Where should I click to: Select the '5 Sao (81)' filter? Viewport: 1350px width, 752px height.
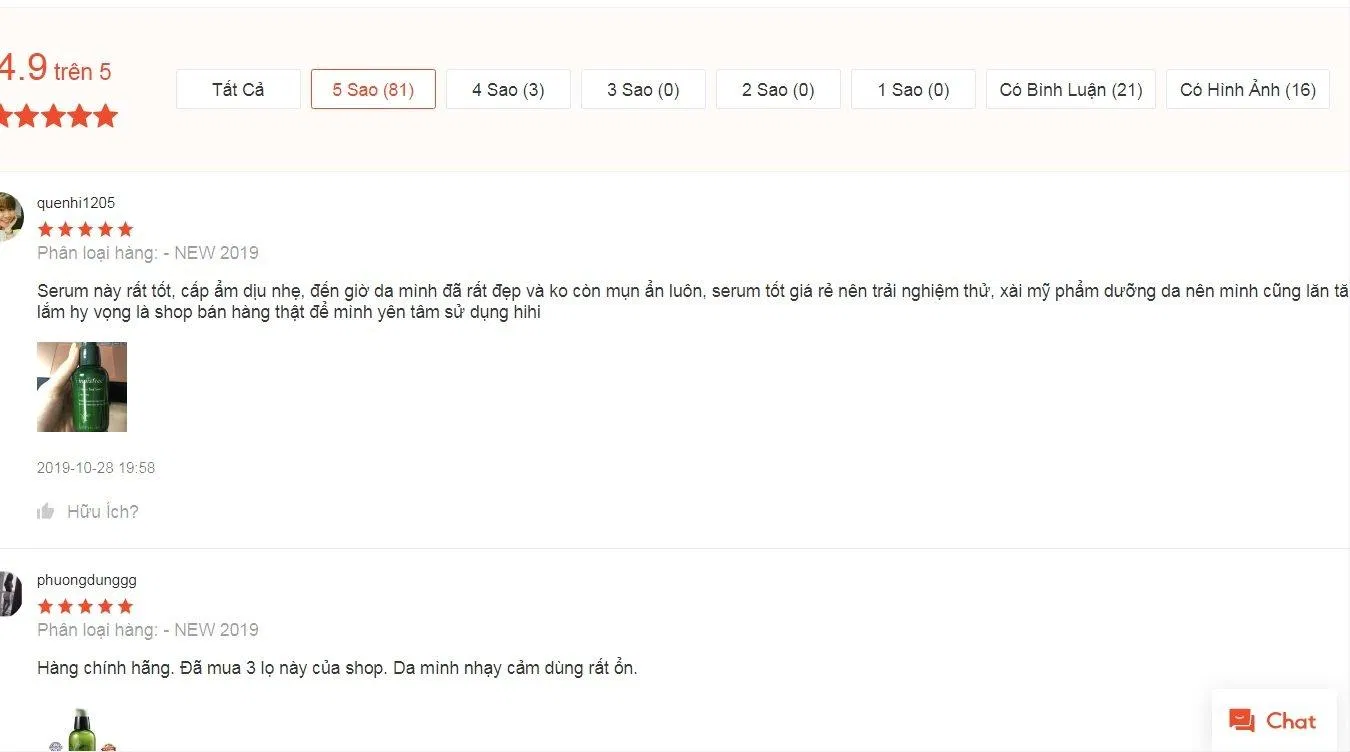[x=373, y=89]
